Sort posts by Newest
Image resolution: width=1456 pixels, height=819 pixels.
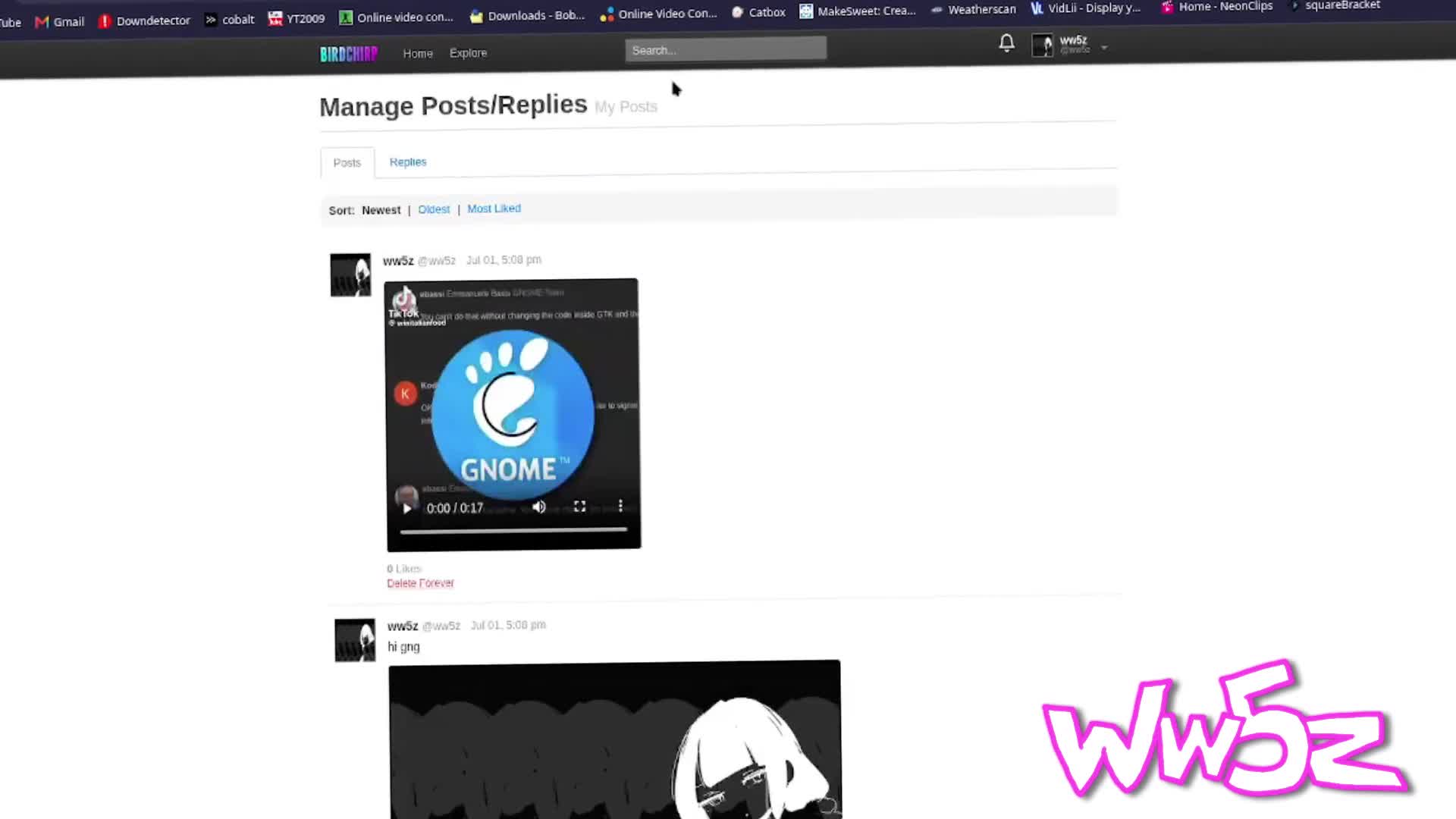point(381,209)
